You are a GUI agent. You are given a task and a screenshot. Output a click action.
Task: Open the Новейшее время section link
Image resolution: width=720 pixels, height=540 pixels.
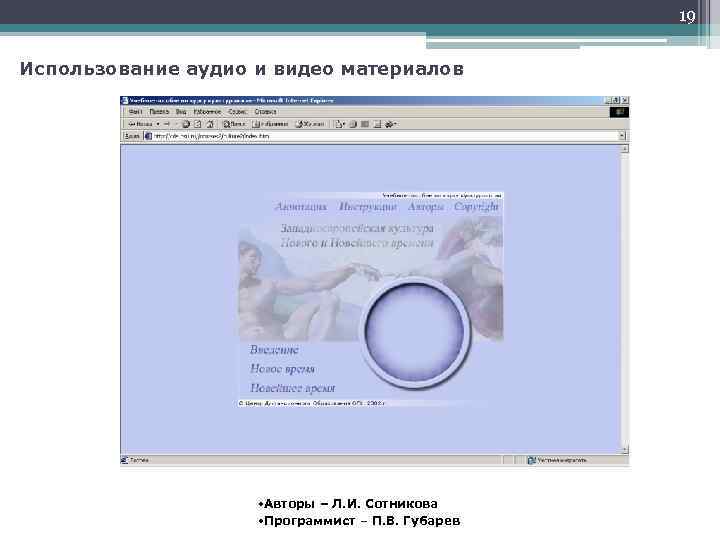(x=292, y=388)
